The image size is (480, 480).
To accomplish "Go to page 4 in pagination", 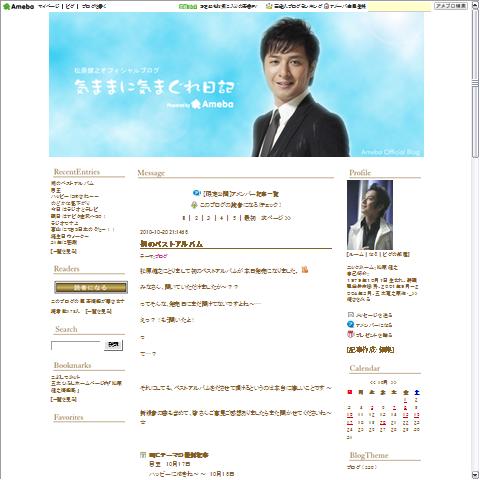I will point(221,218).
